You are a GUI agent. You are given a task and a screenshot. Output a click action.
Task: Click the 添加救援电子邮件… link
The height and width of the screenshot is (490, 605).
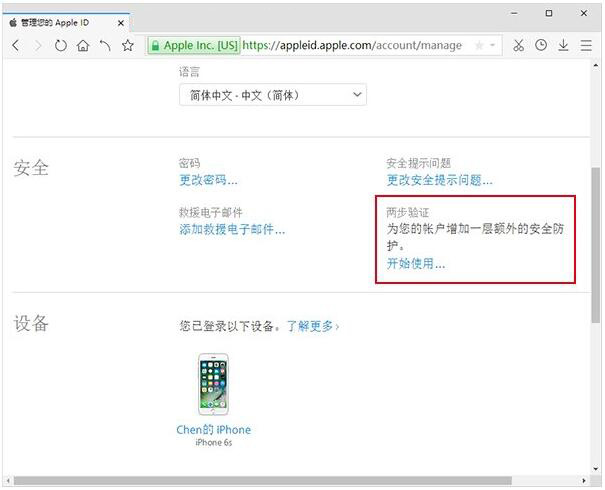[232, 230]
